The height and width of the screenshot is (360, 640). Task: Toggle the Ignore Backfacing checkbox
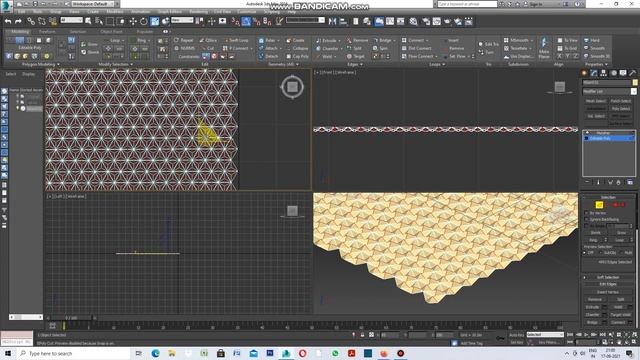587,219
